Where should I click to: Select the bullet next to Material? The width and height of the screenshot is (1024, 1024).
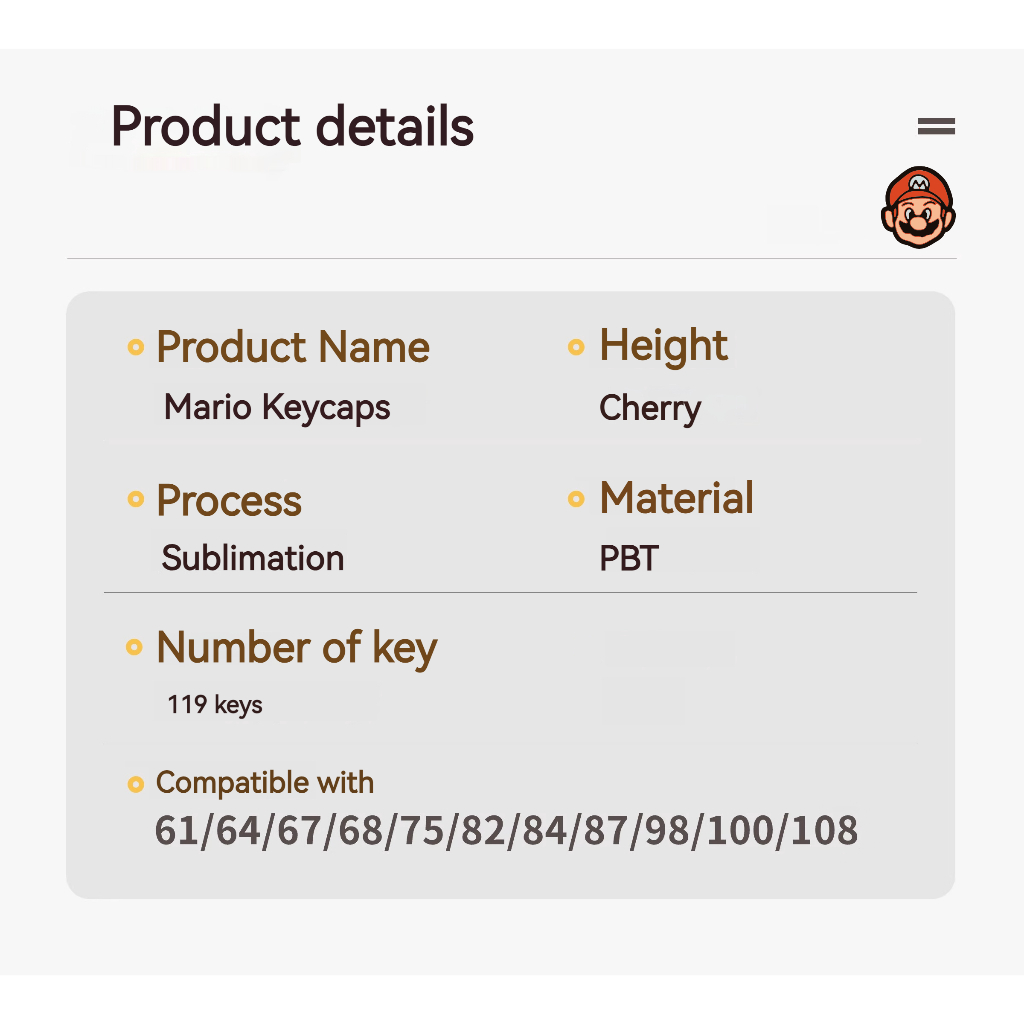point(576,498)
